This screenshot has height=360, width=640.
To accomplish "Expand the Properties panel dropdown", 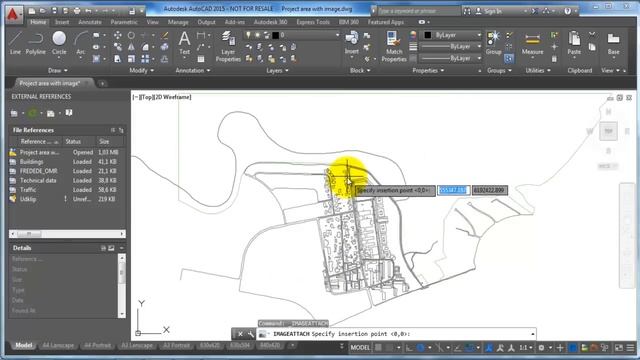I will click(427, 71).
